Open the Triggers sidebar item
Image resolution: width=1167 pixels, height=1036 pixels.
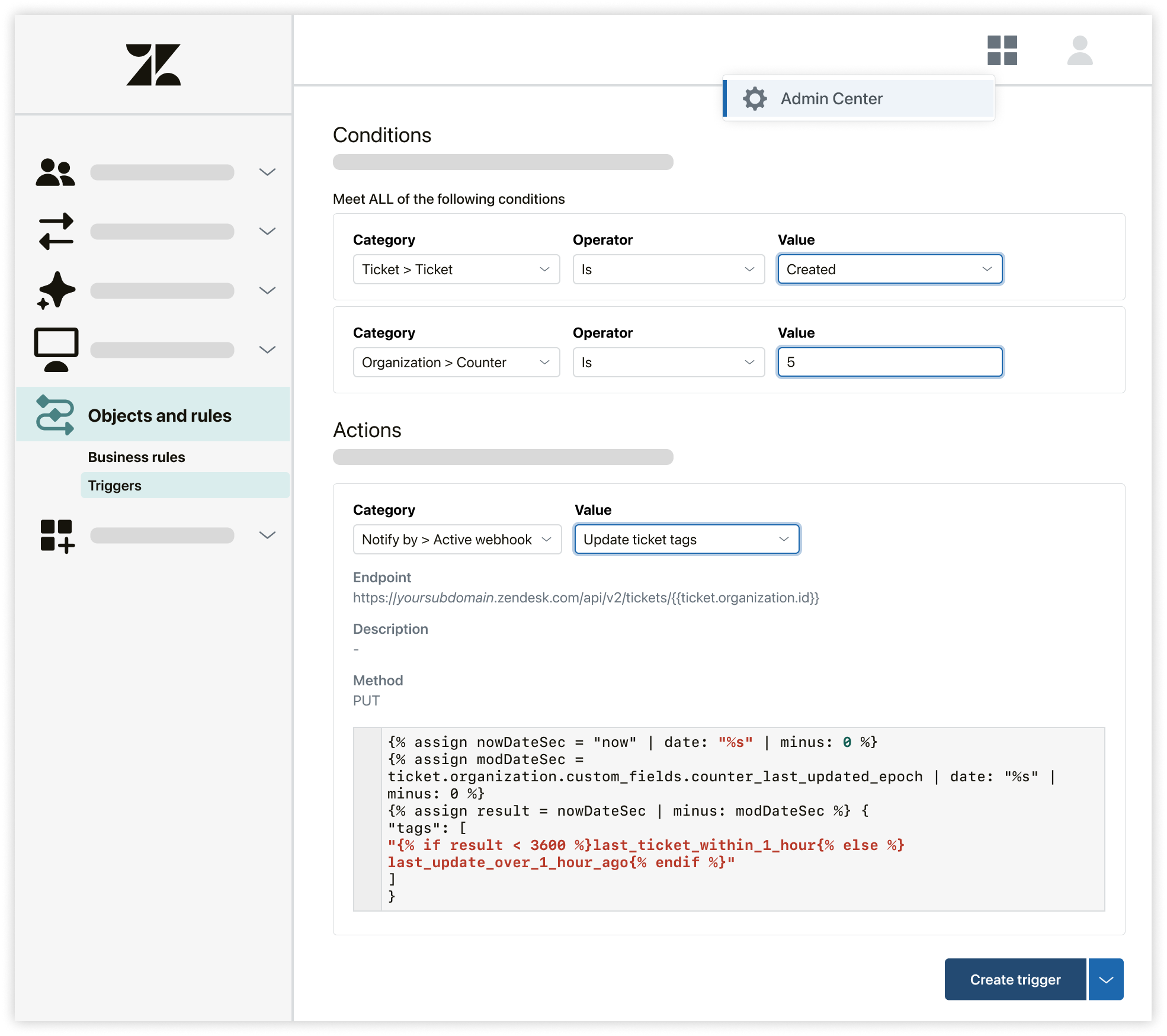pyautogui.click(x=115, y=486)
